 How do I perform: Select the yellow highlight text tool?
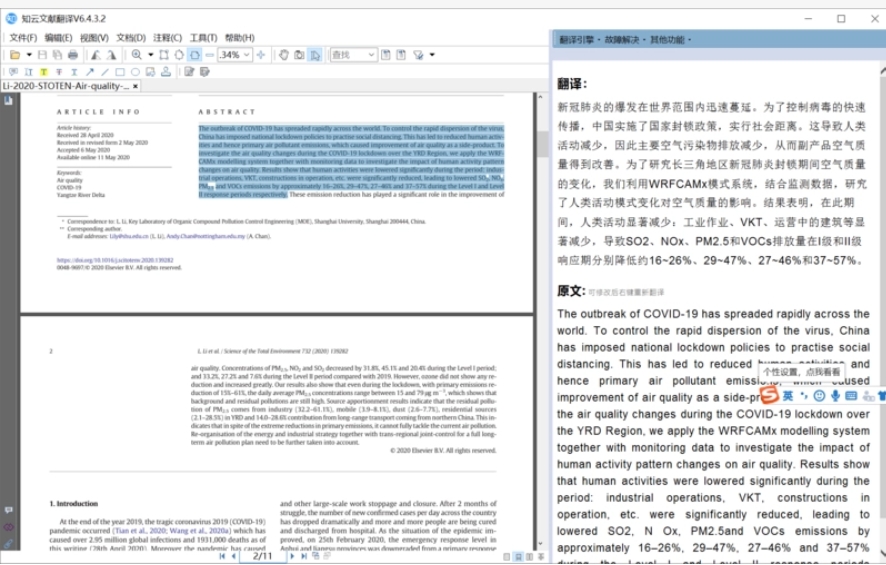(x=44, y=72)
